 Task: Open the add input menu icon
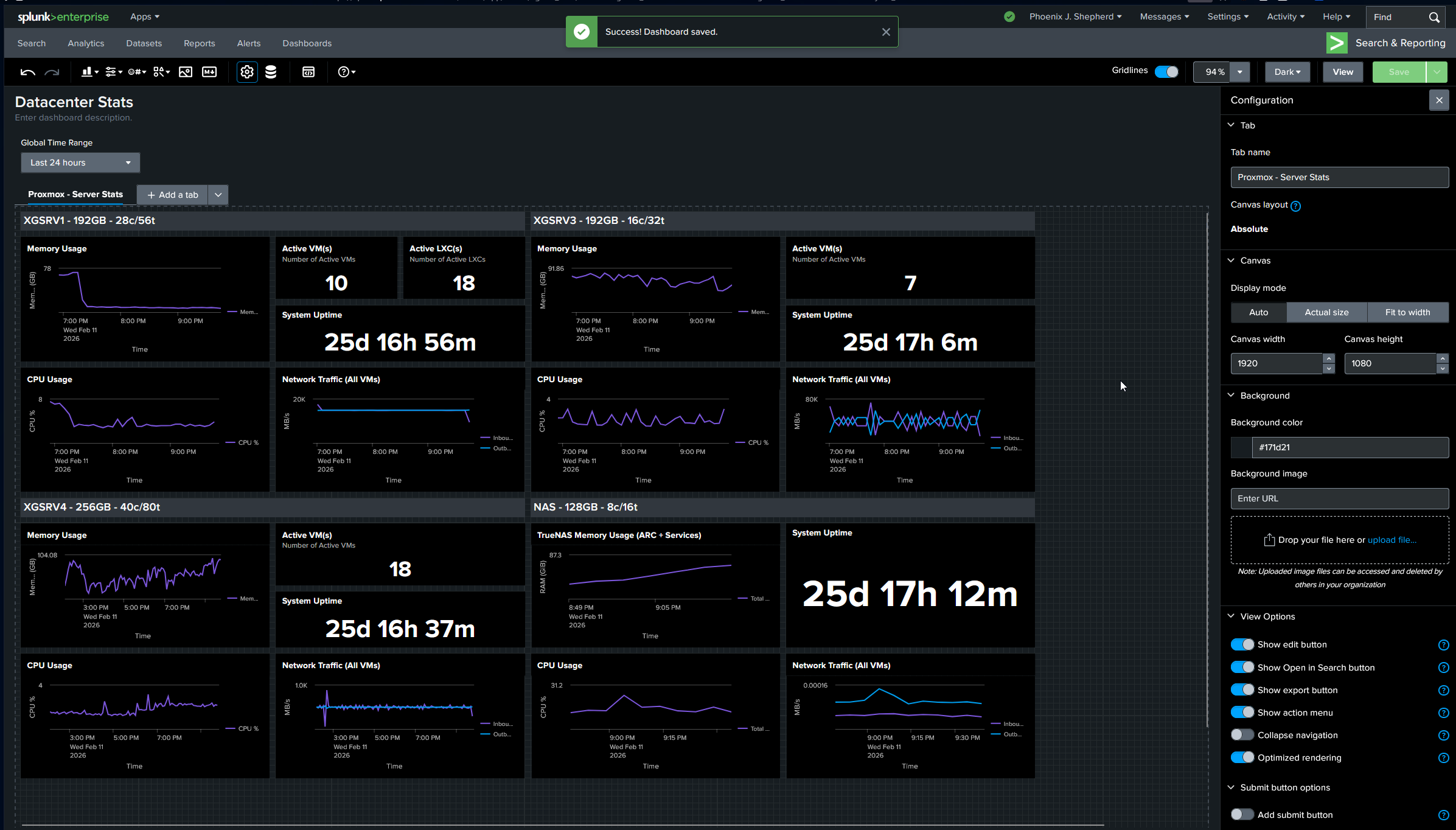113,72
